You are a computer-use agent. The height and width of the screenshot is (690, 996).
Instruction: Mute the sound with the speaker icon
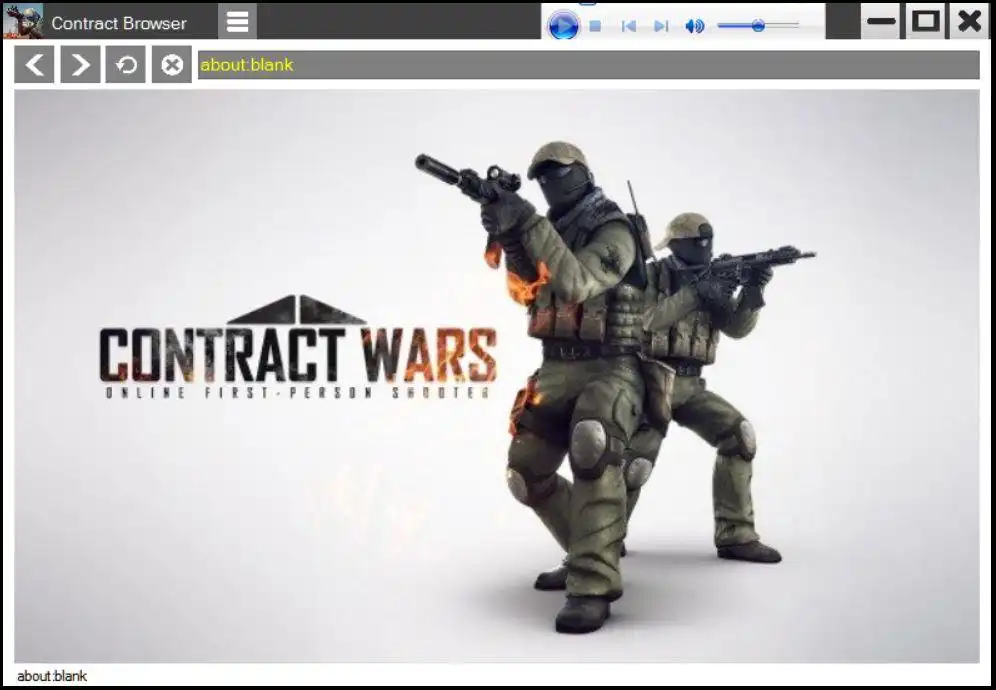pos(695,26)
